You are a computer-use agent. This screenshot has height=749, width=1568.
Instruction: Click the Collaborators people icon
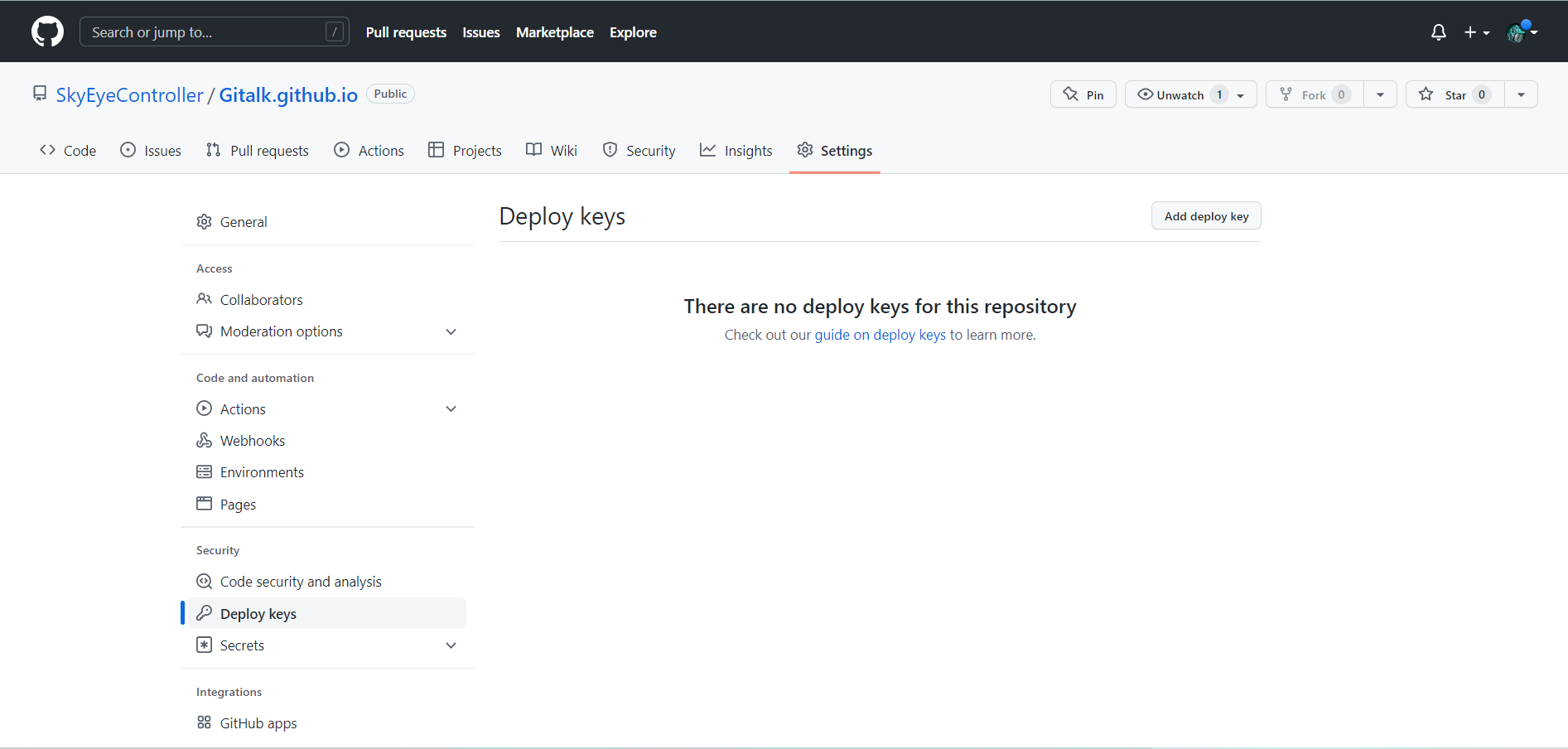pyautogui.click(x=204, y=299)
